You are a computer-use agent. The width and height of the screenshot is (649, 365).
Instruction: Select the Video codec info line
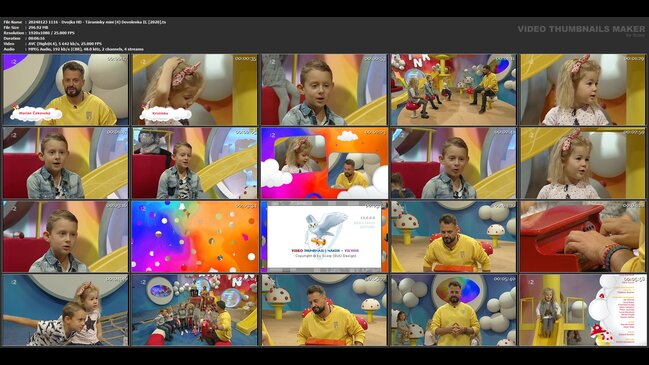[x=53, y=43]
